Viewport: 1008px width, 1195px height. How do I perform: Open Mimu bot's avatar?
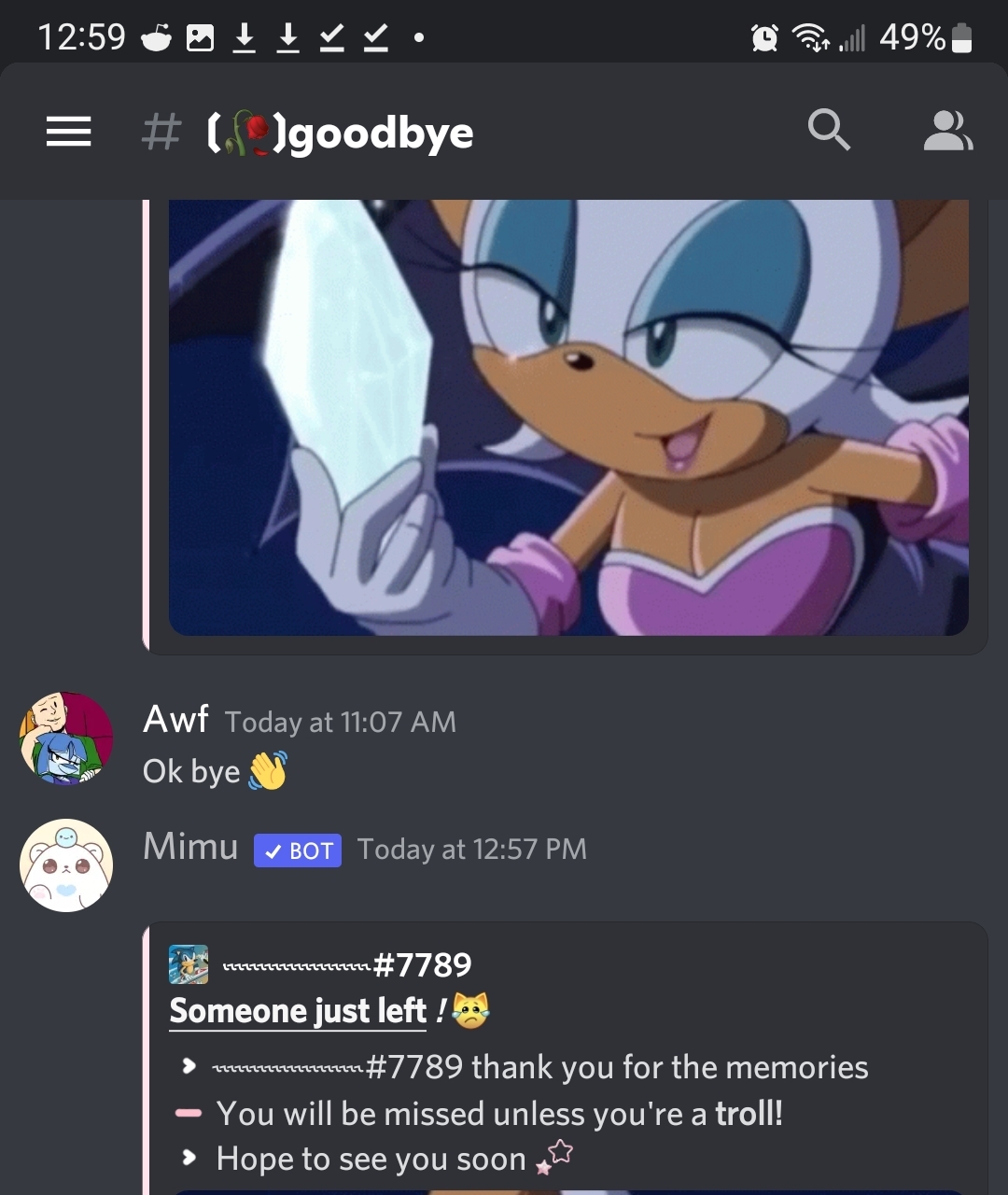[x=66, y=865]
